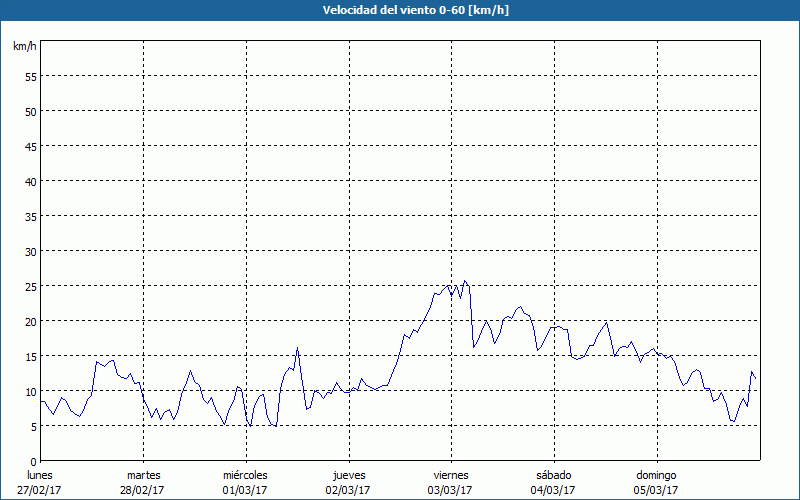800x500 pixels.
Task: Select the 25 tick label on the y-axis
Action: pos(30,286)
